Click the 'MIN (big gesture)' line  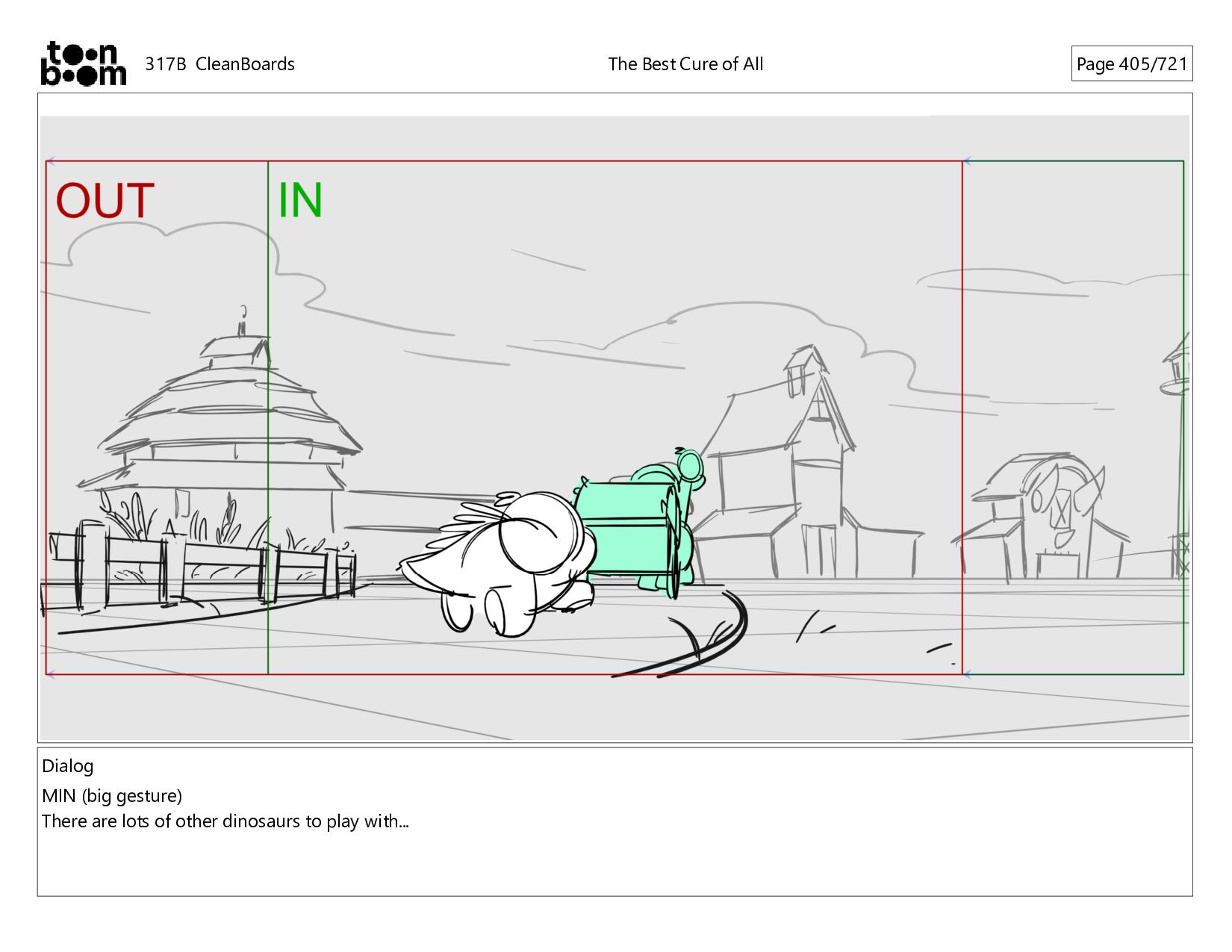click(112, 796)
